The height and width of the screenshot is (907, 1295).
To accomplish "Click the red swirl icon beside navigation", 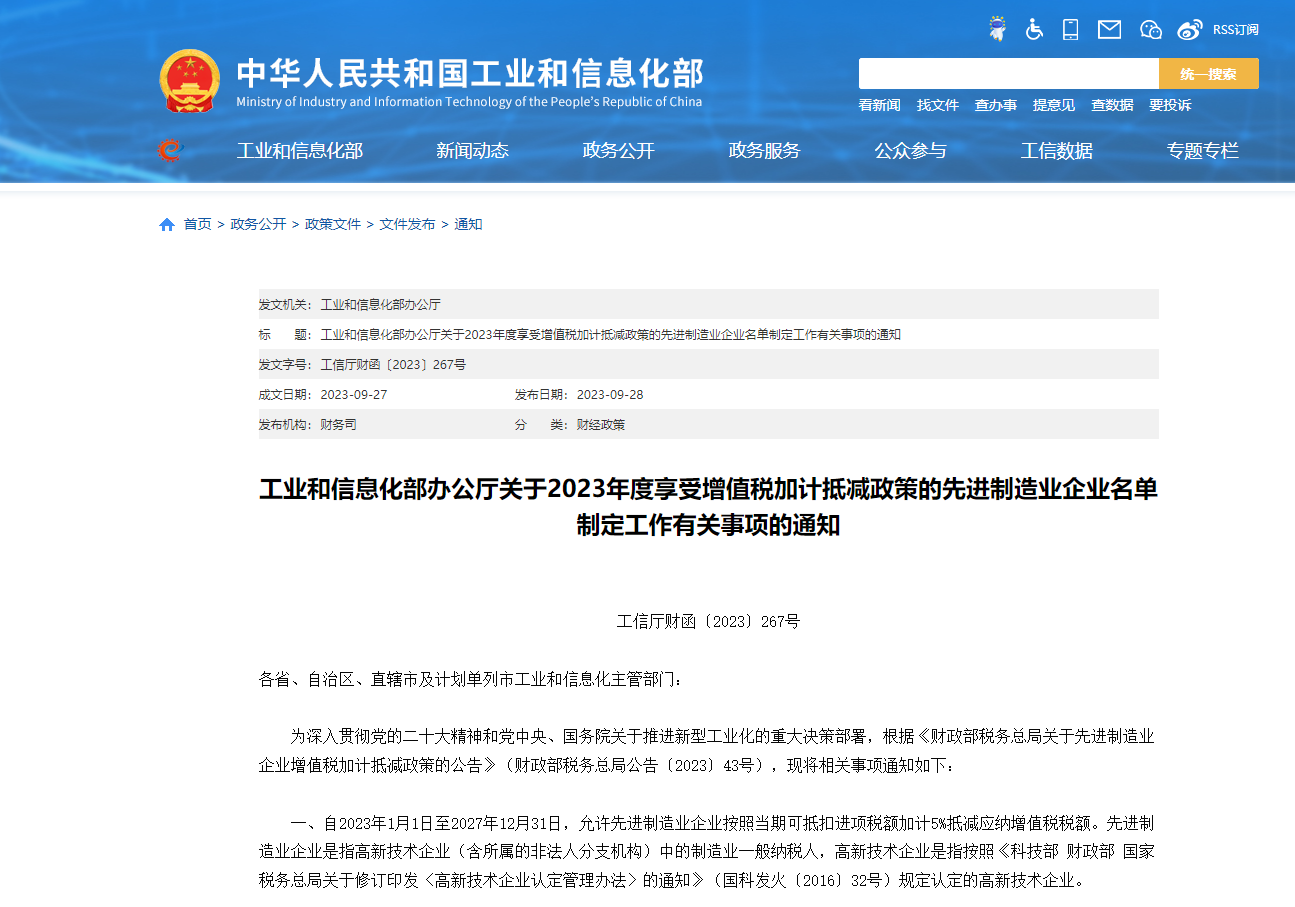I will [170, 150].
